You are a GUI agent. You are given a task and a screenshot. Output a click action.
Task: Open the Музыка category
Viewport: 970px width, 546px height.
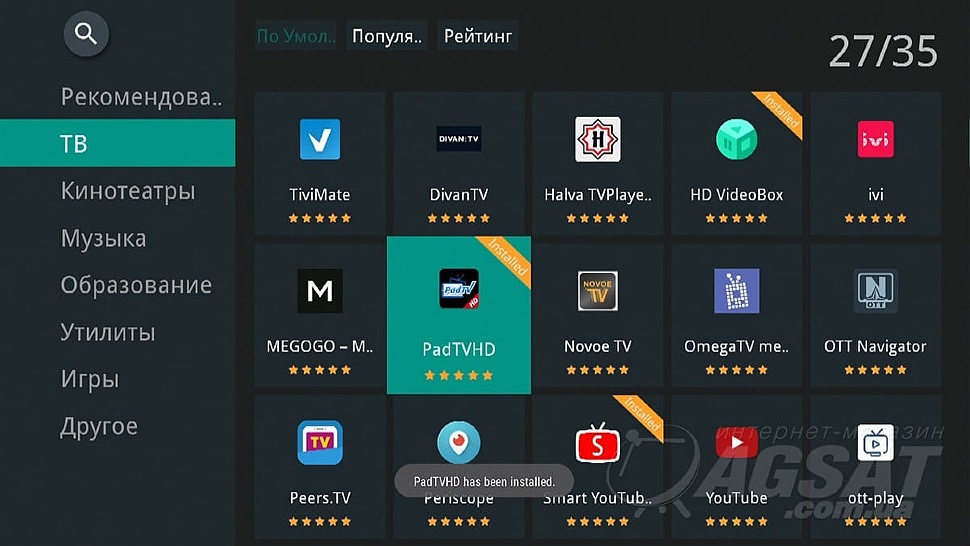[x=103, y=238]
